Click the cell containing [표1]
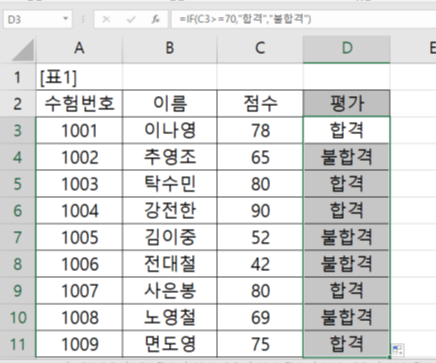This screenshot has height=363, width=436. [79, 77]
